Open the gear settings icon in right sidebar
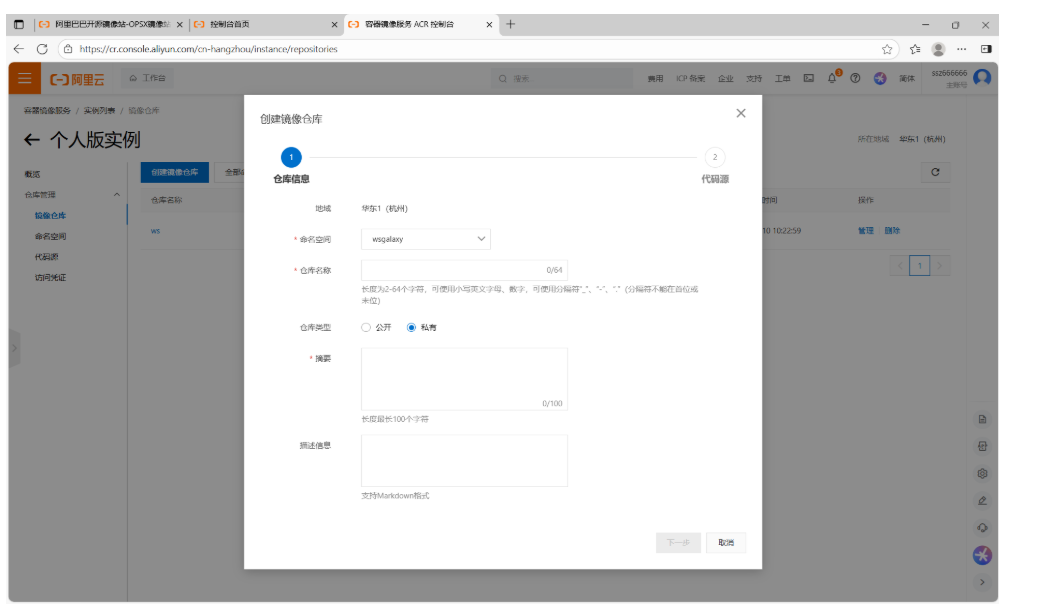The height and width of the screenshot is (610, 1052). (x=982, y=473)
